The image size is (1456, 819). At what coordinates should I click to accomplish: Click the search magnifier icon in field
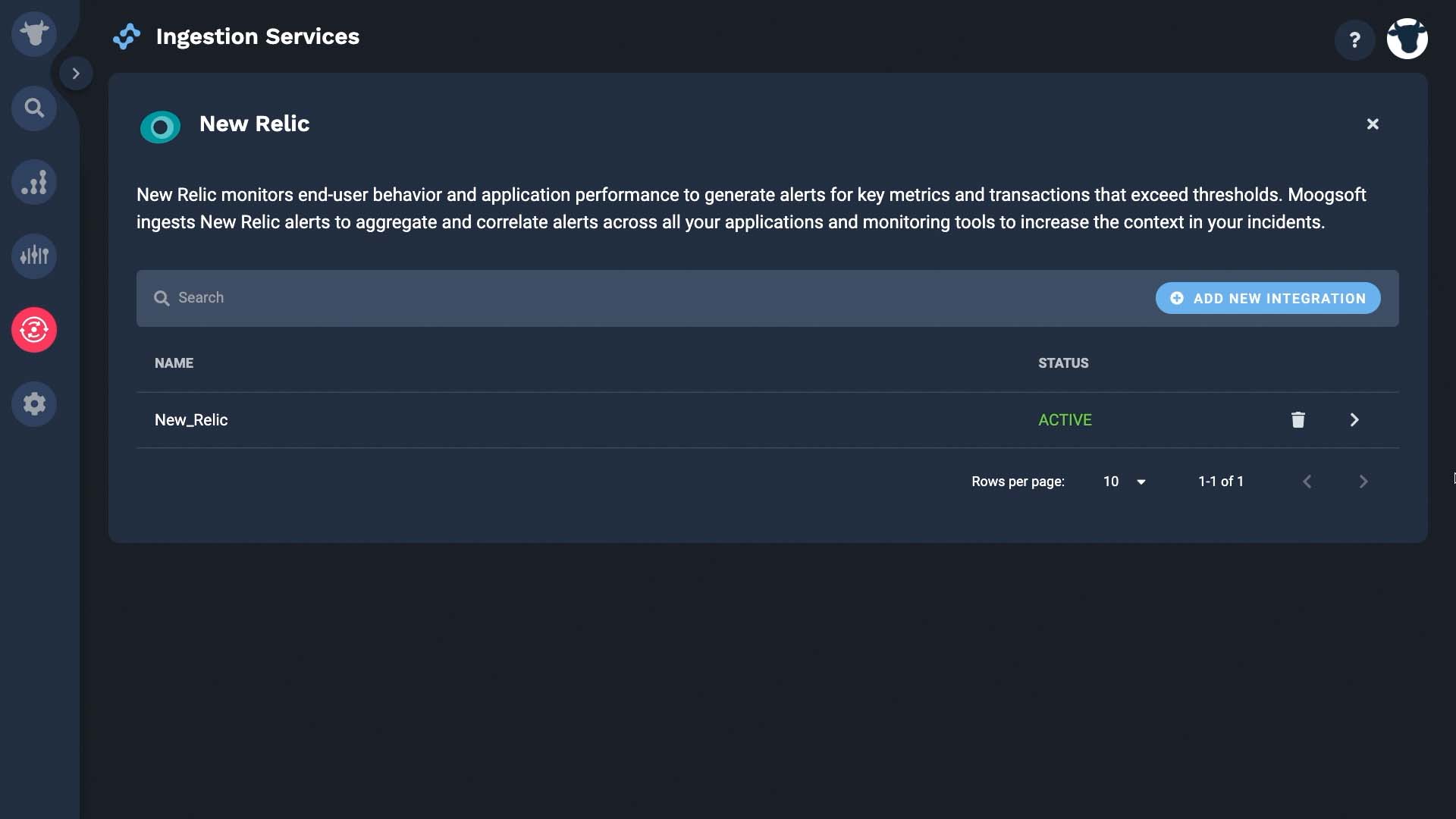pos(162,298)
